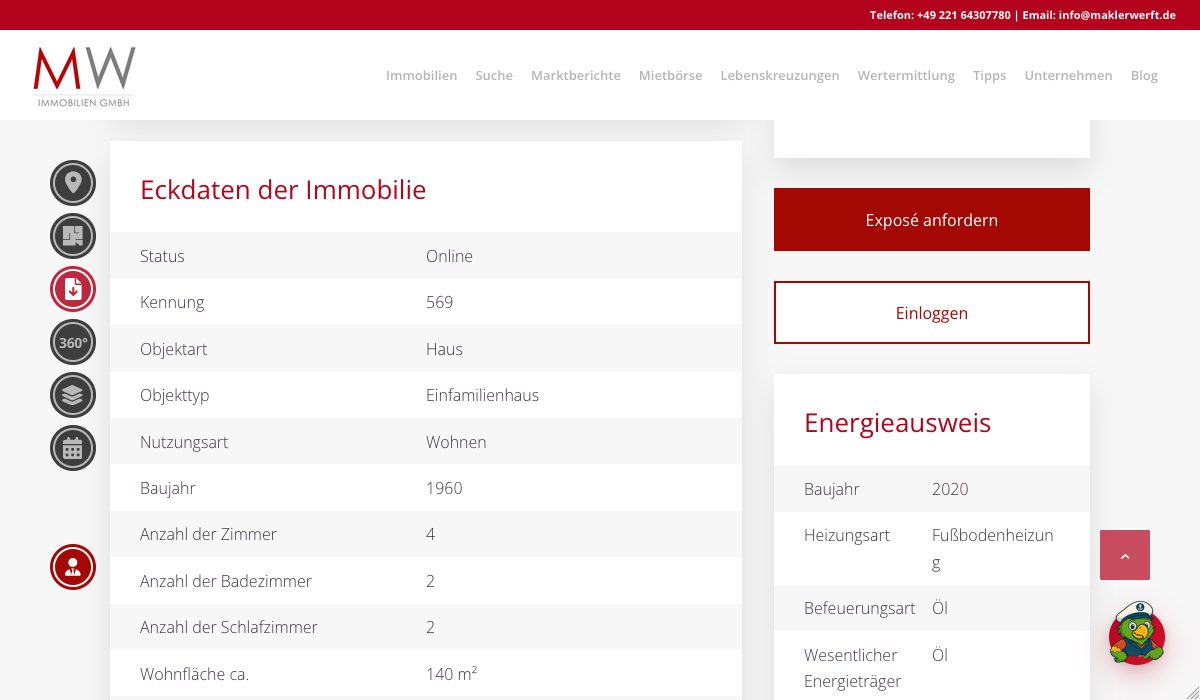Click the Wesentlicher Energieträger label
The image size is (1200, 700).
pyautogui.click(x=852, y=668)
